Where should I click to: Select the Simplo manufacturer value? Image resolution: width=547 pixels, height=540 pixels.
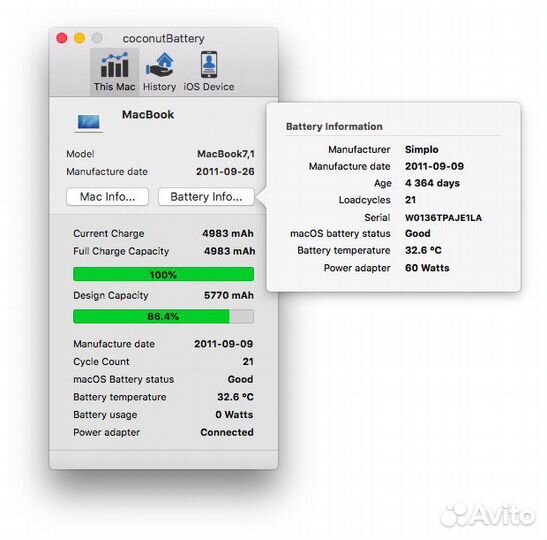point(421,150)
